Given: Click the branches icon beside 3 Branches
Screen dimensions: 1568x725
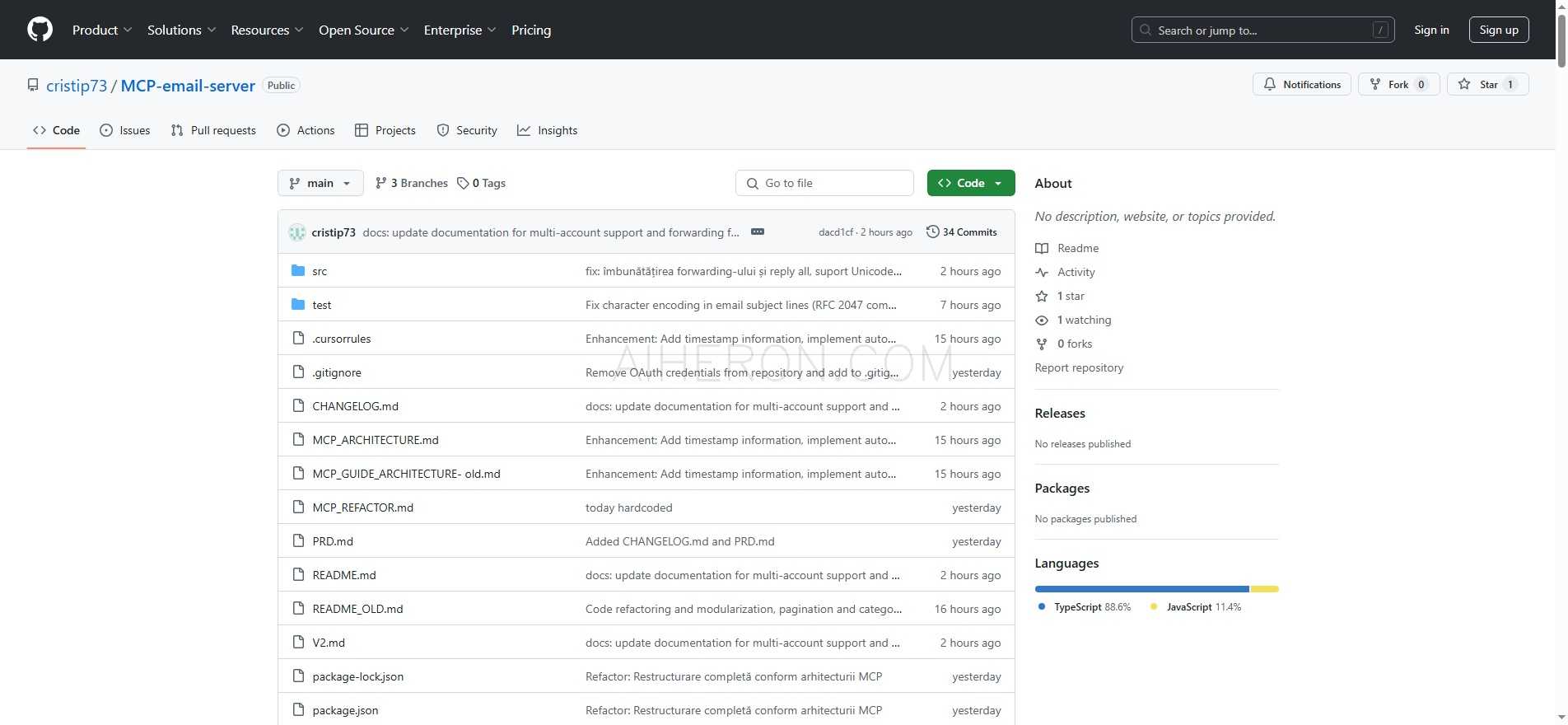Looking at the screenshot, I should pos(380,183).
